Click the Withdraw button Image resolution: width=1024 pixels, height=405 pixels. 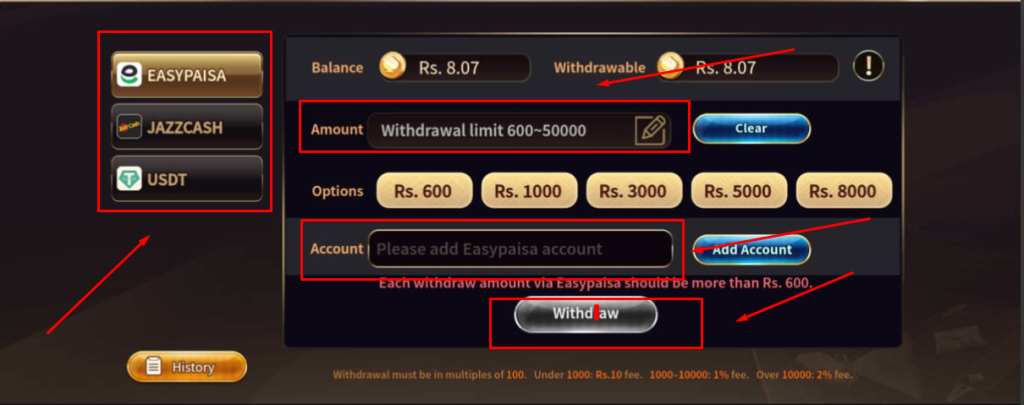click(x=586, y=314)
